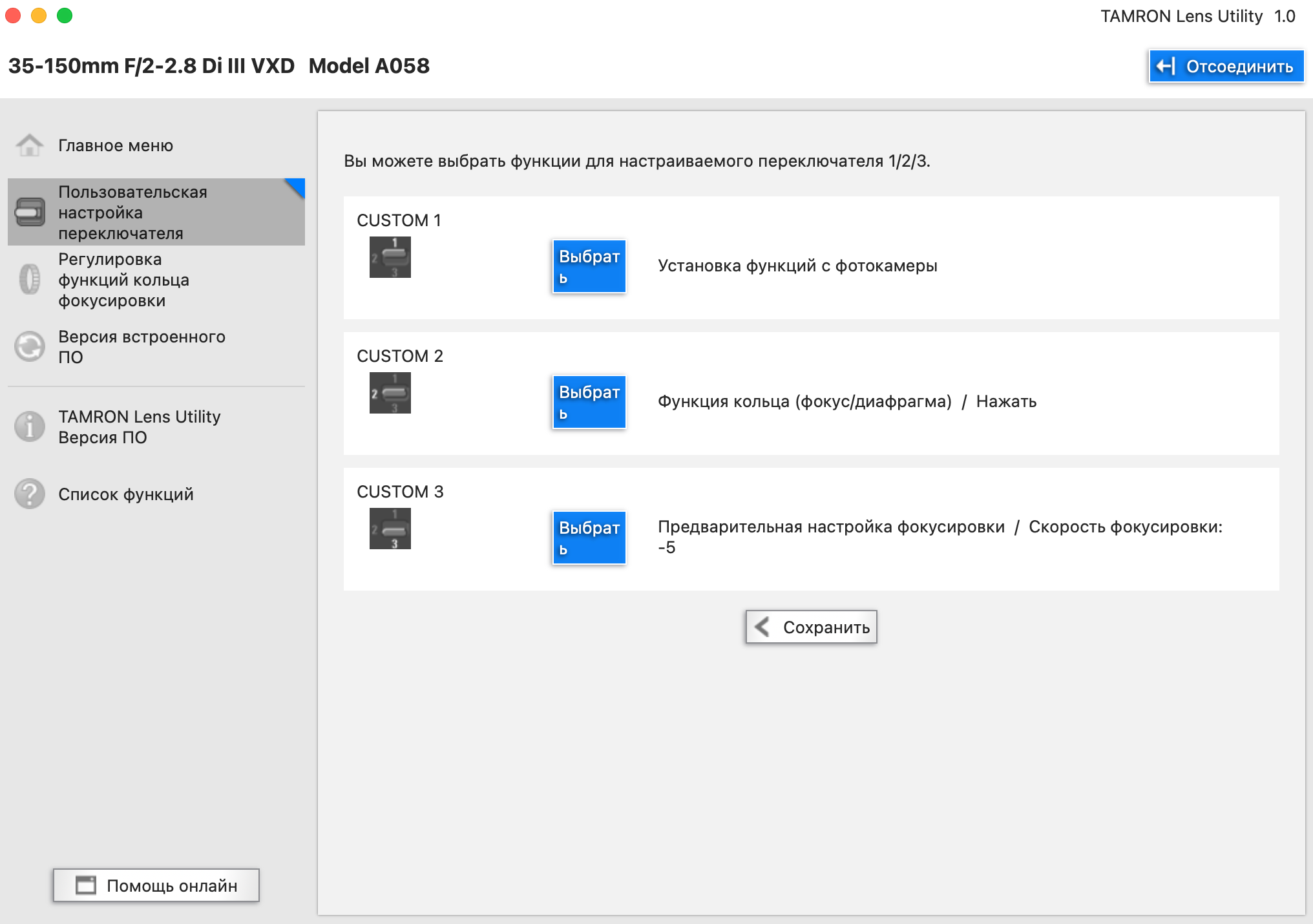
Task: Click the CUSTOM 2 switch position icon
Action: pos(390,393)
